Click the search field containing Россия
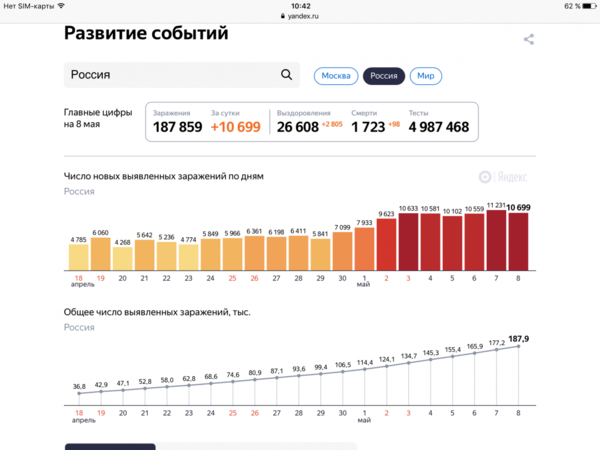Screen dimensions: 600x450 [170, 75]
